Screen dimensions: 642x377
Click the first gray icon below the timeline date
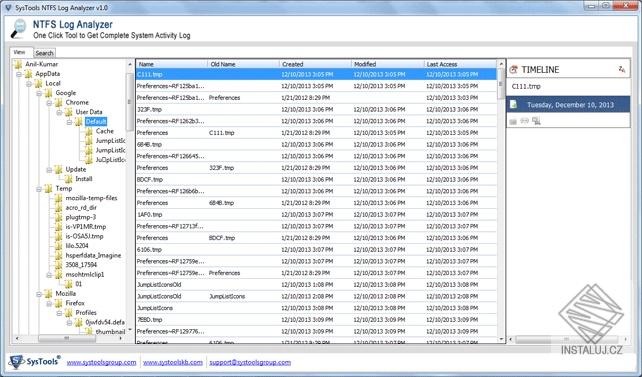513,121
